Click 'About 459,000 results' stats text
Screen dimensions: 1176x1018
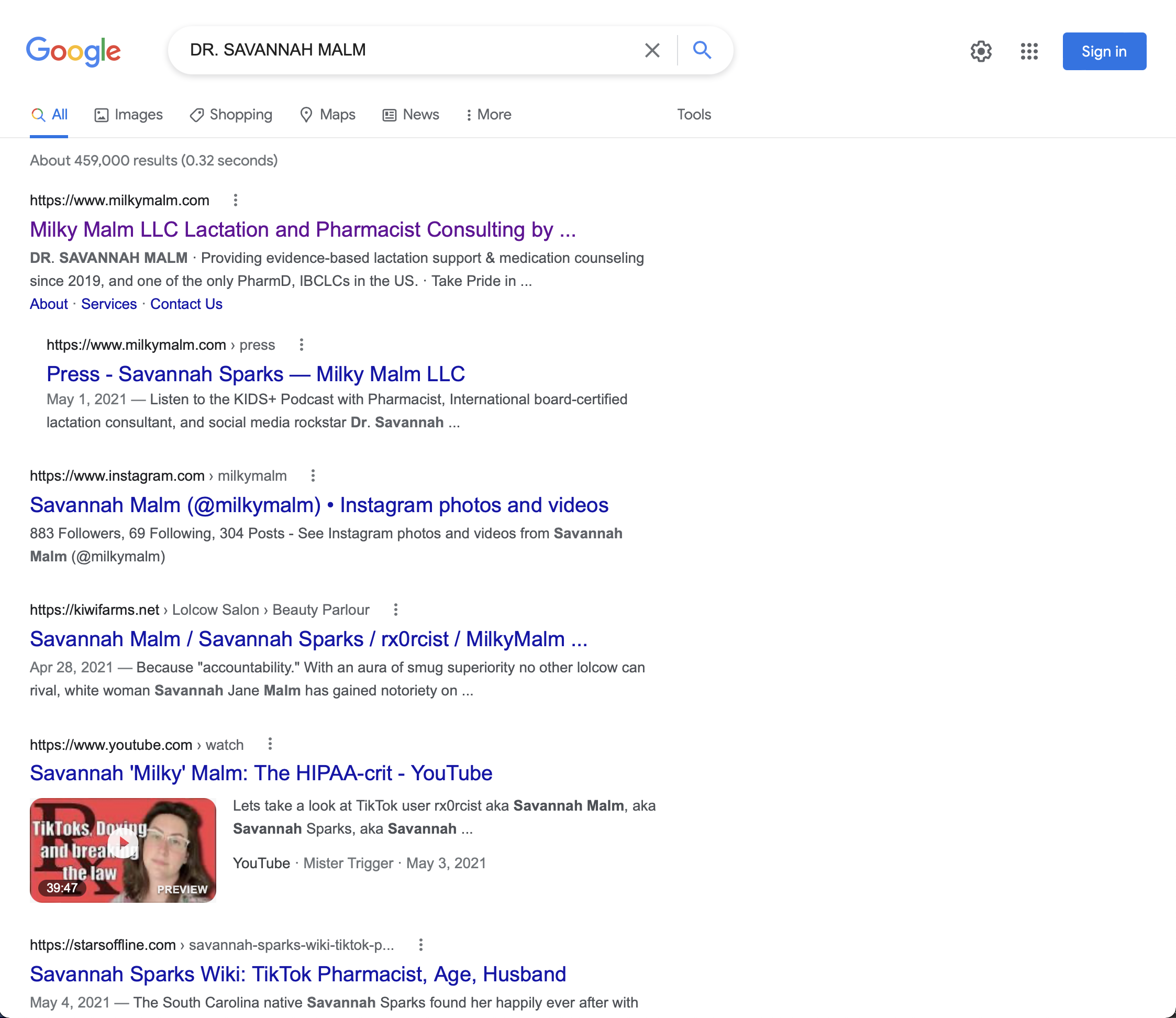click(154, 161)
